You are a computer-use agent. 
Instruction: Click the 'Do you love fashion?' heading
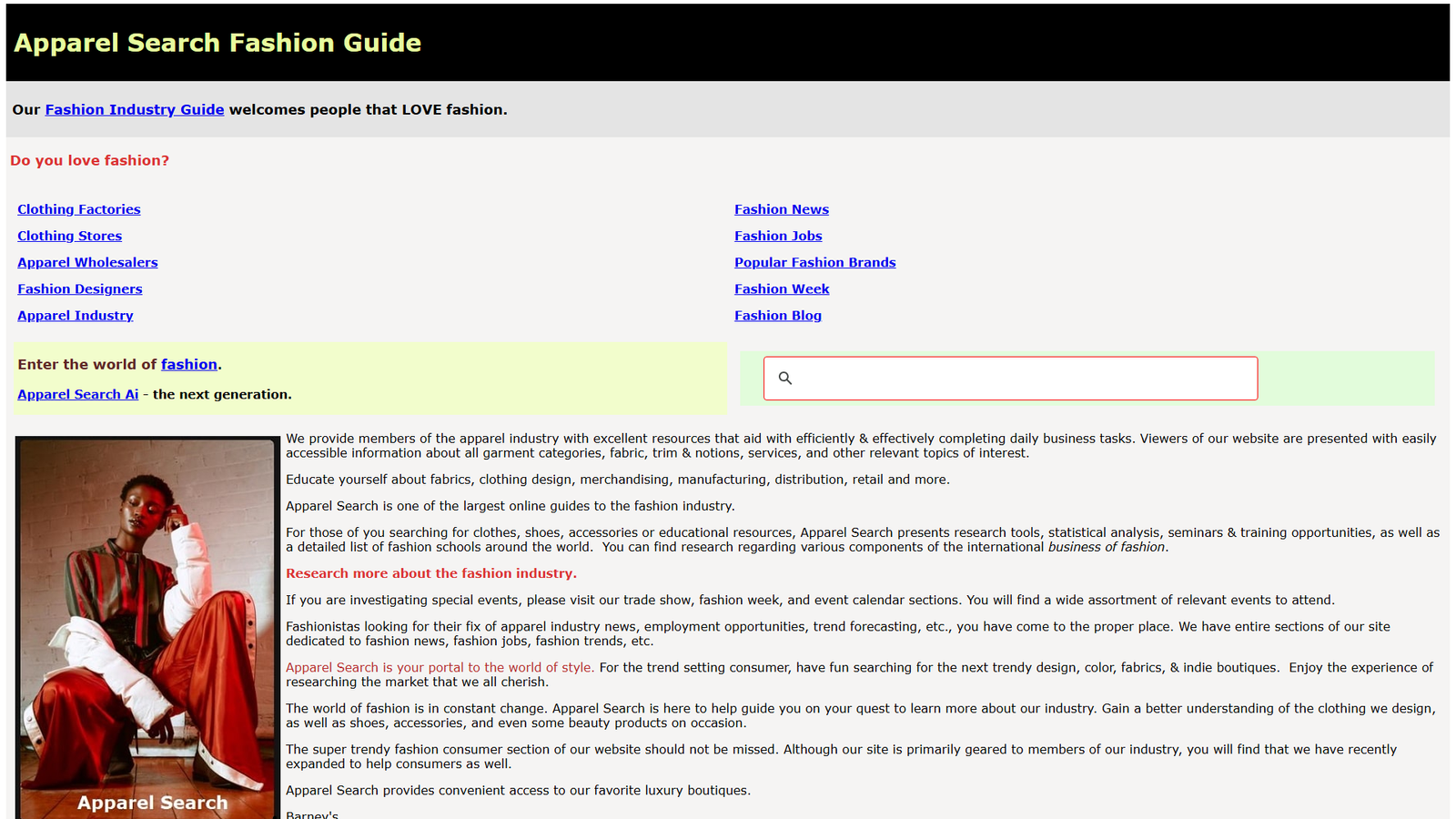(x=89, y=161)
